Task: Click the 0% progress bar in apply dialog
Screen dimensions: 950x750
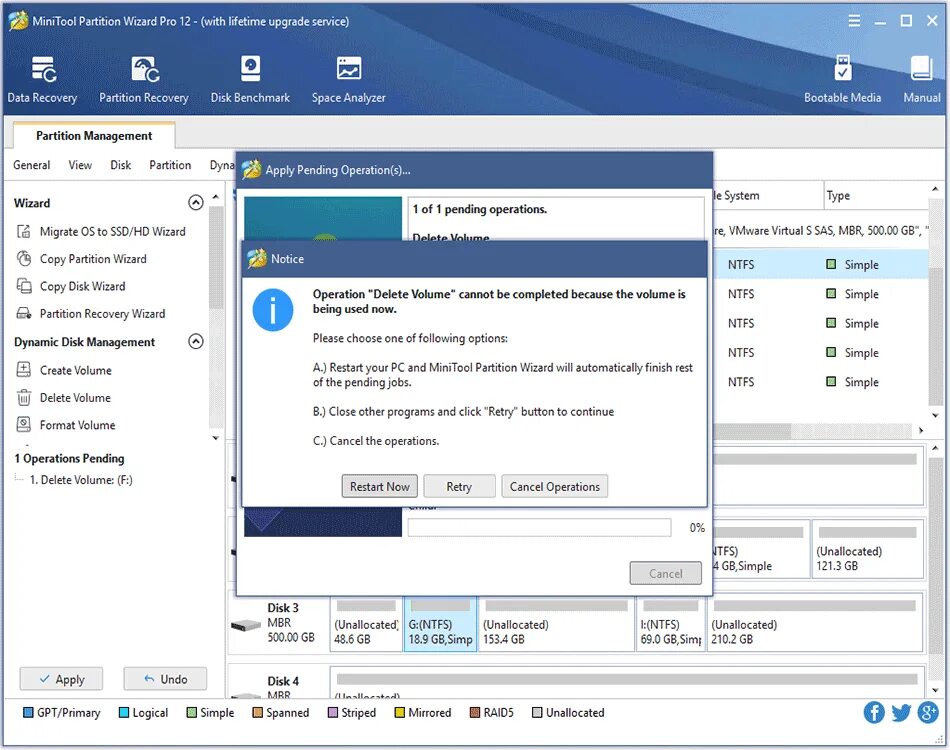Action: [x=539, y=528]
